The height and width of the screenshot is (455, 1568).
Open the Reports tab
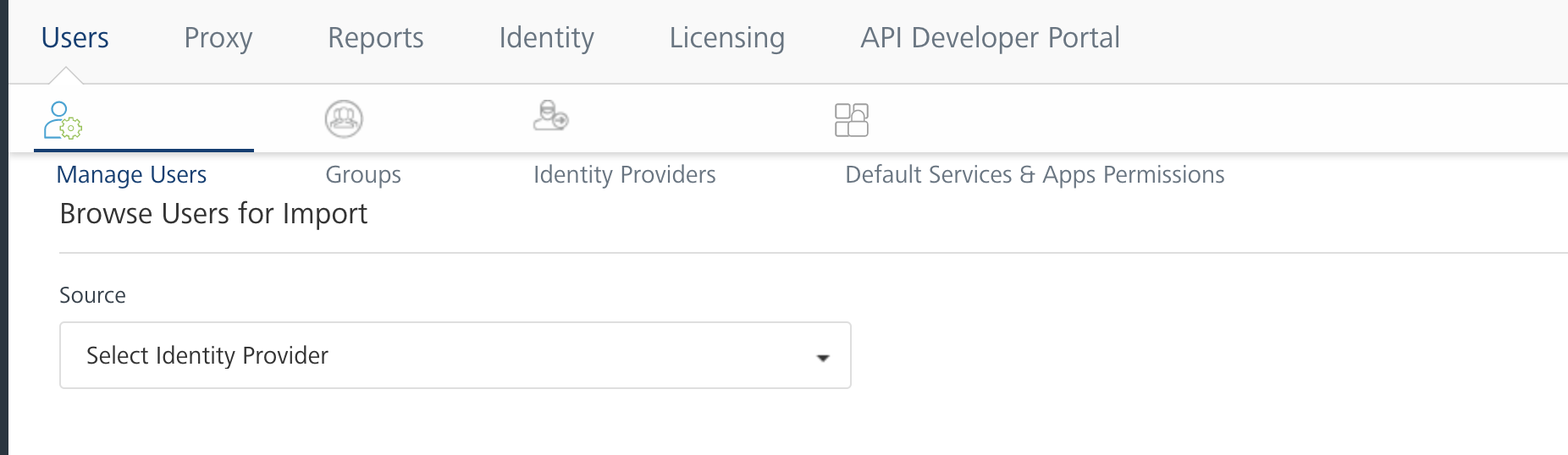coord(376,38)
